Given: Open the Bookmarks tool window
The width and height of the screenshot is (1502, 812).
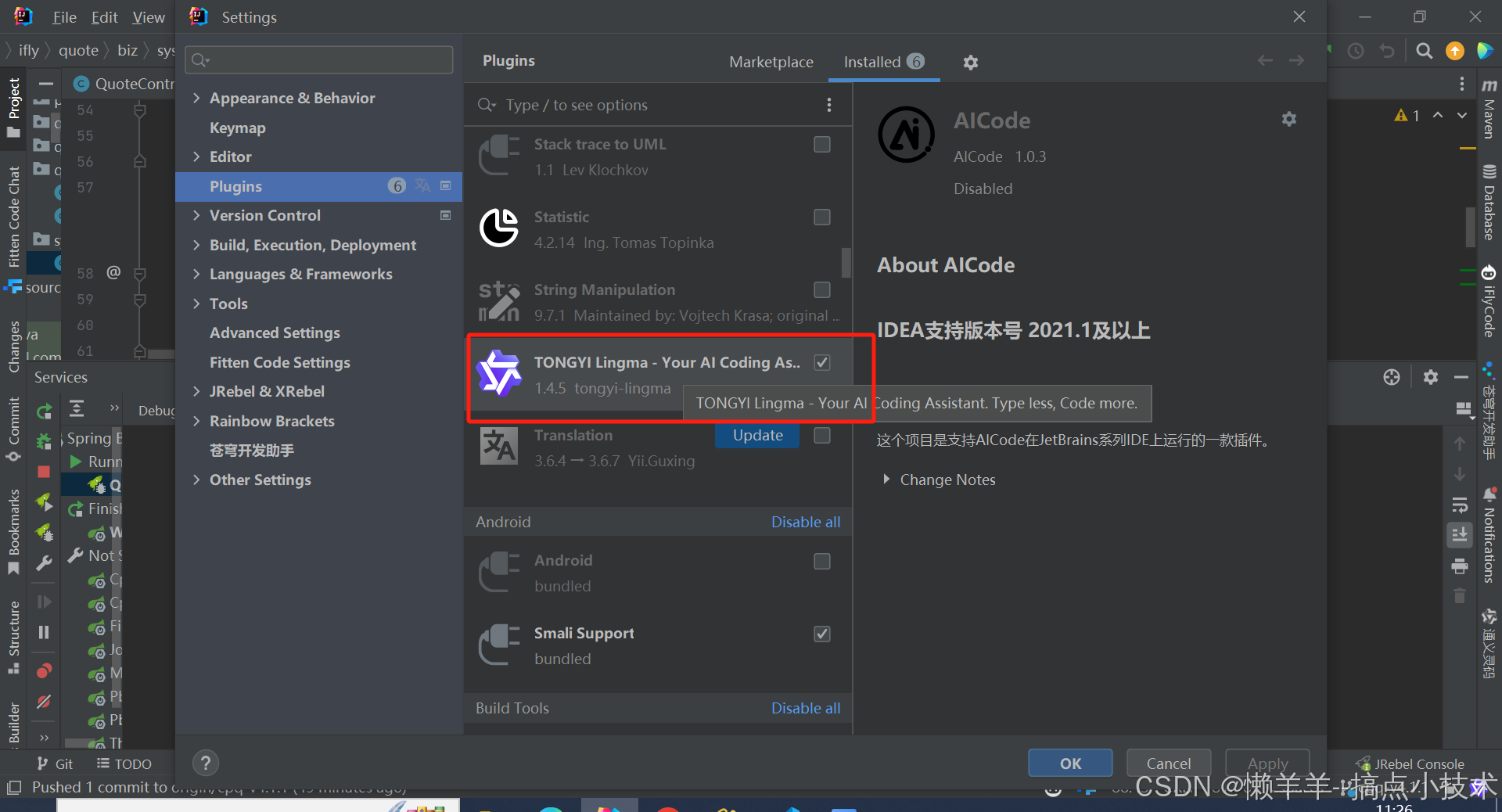Looking at the screenshot, I should [13, 532].
